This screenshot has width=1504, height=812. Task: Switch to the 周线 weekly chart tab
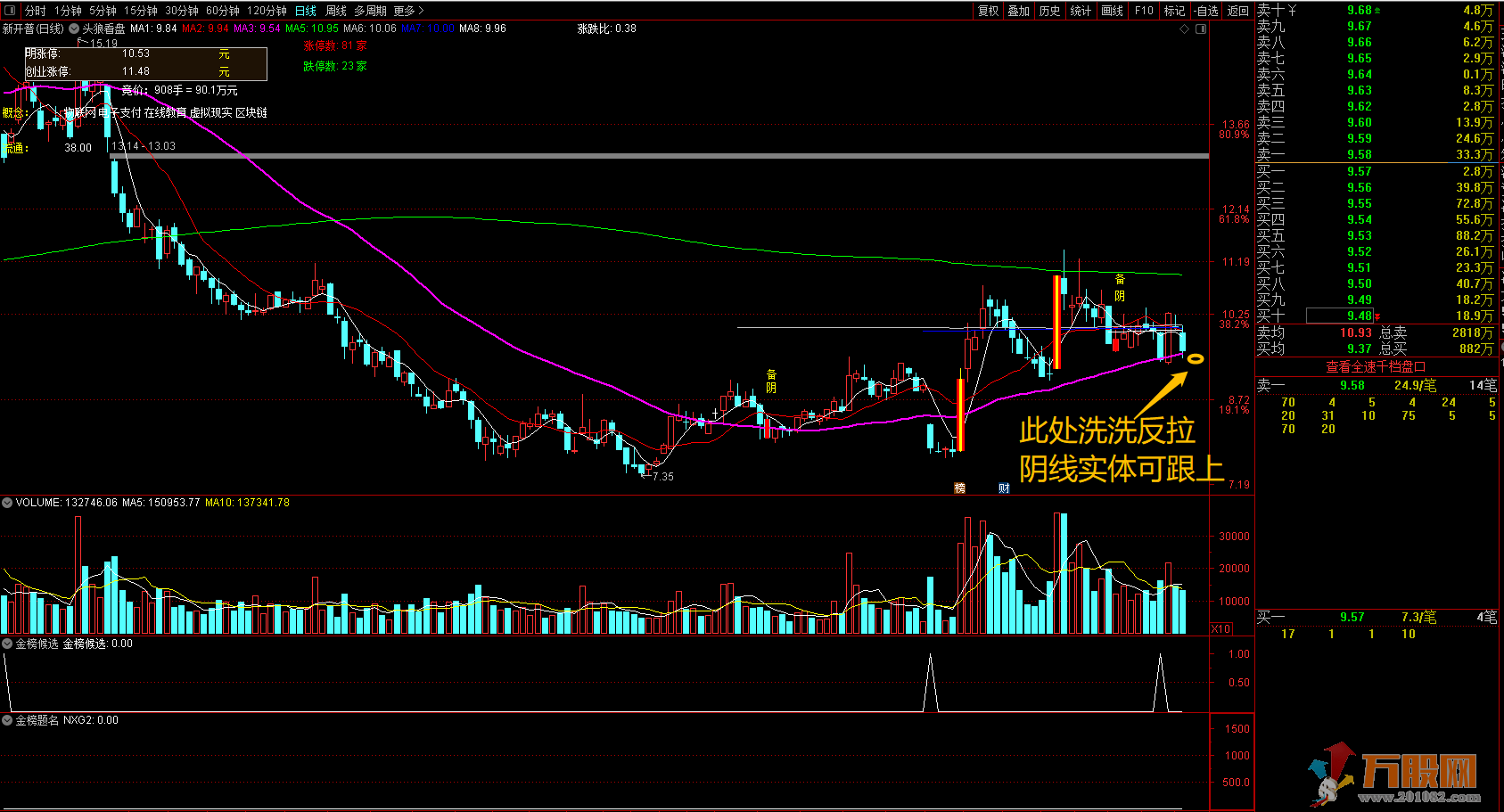(x=335, y=11)
